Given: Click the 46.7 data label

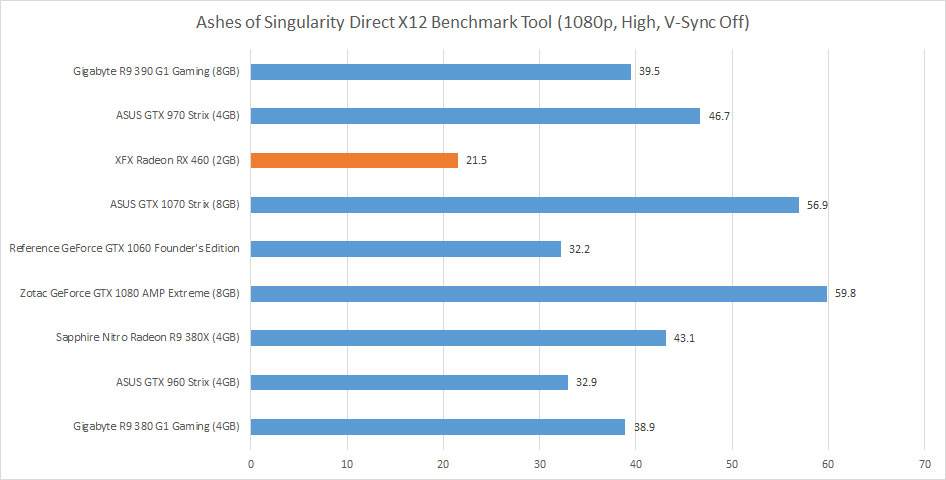Looking at the screenshot, I should [x=719, y=116].
